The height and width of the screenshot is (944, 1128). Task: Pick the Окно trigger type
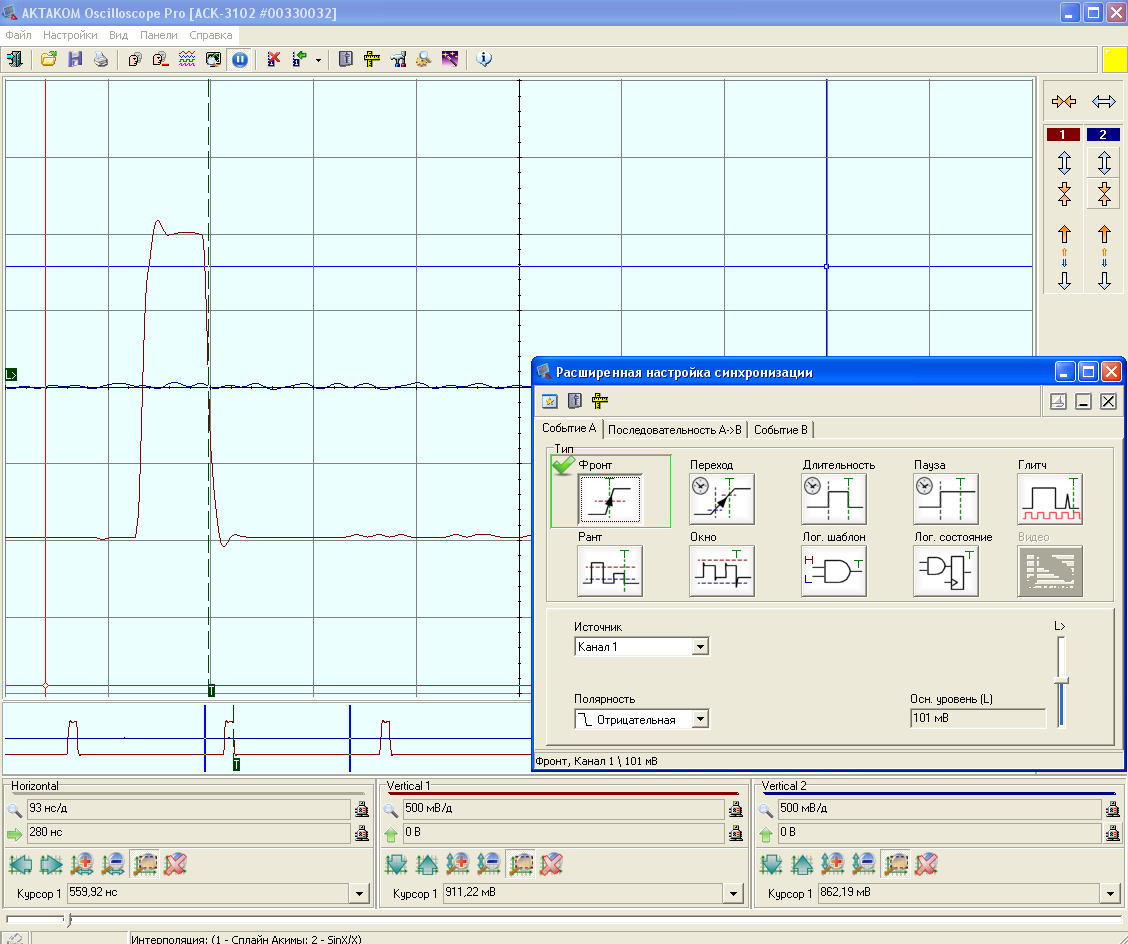pyautogui.click(x=721, y=571)
